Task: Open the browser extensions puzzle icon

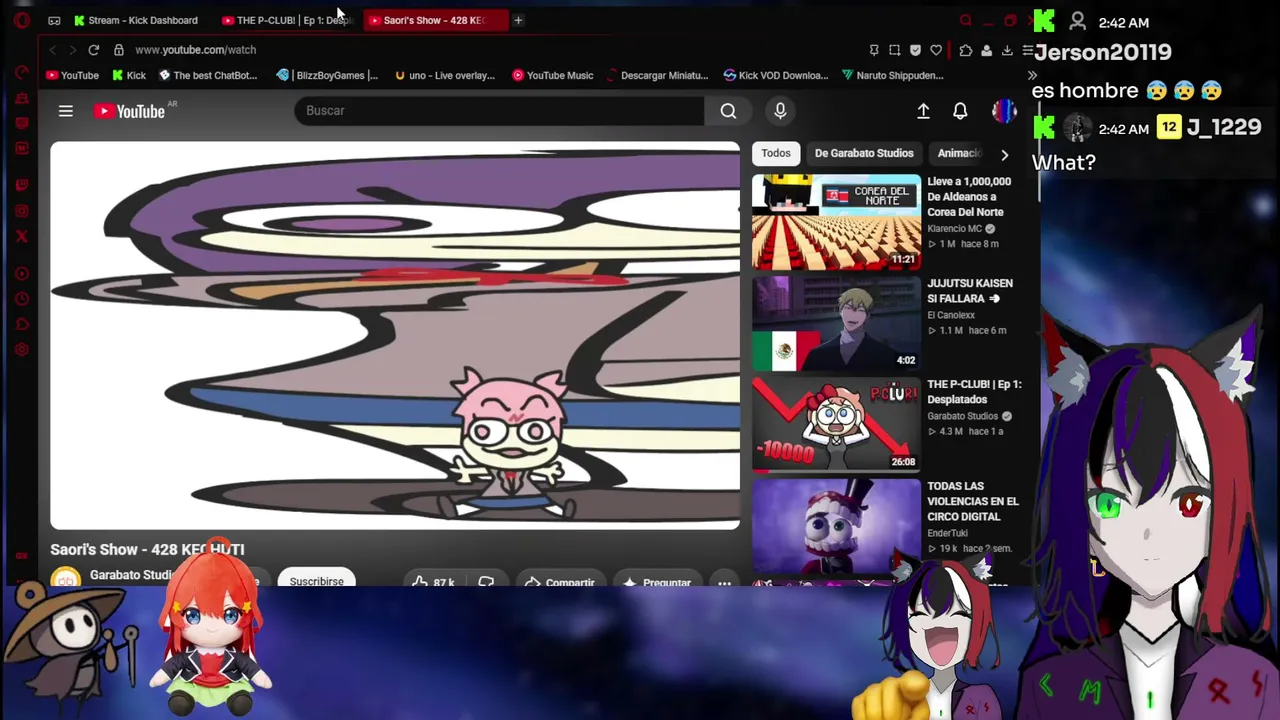Action: coord(965,50)
